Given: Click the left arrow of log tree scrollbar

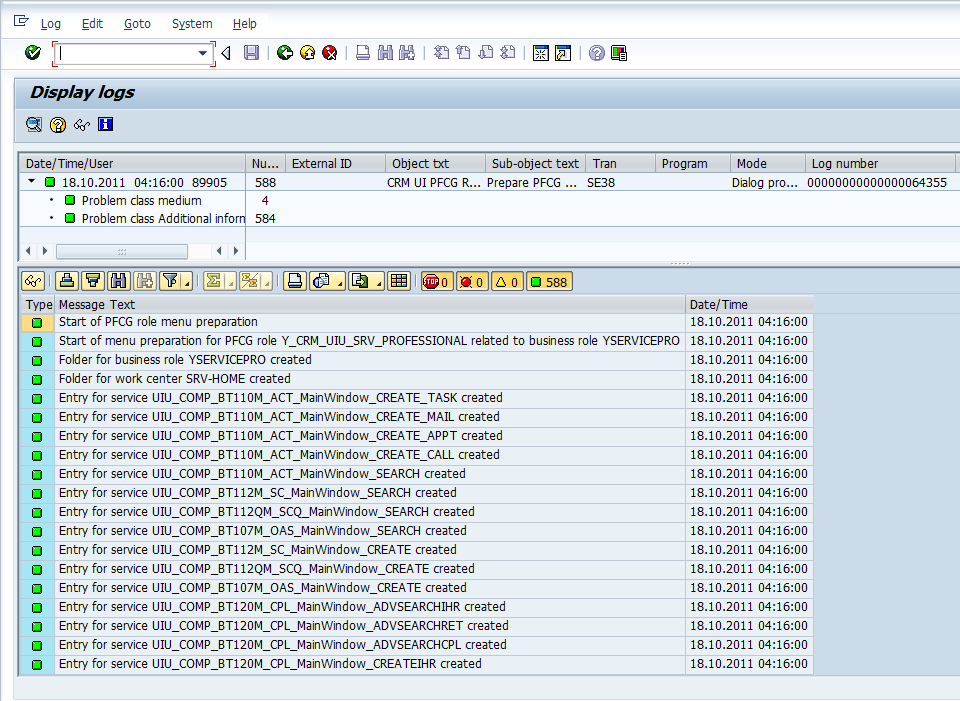Looking at the screenshot, I should click(28, 251).
